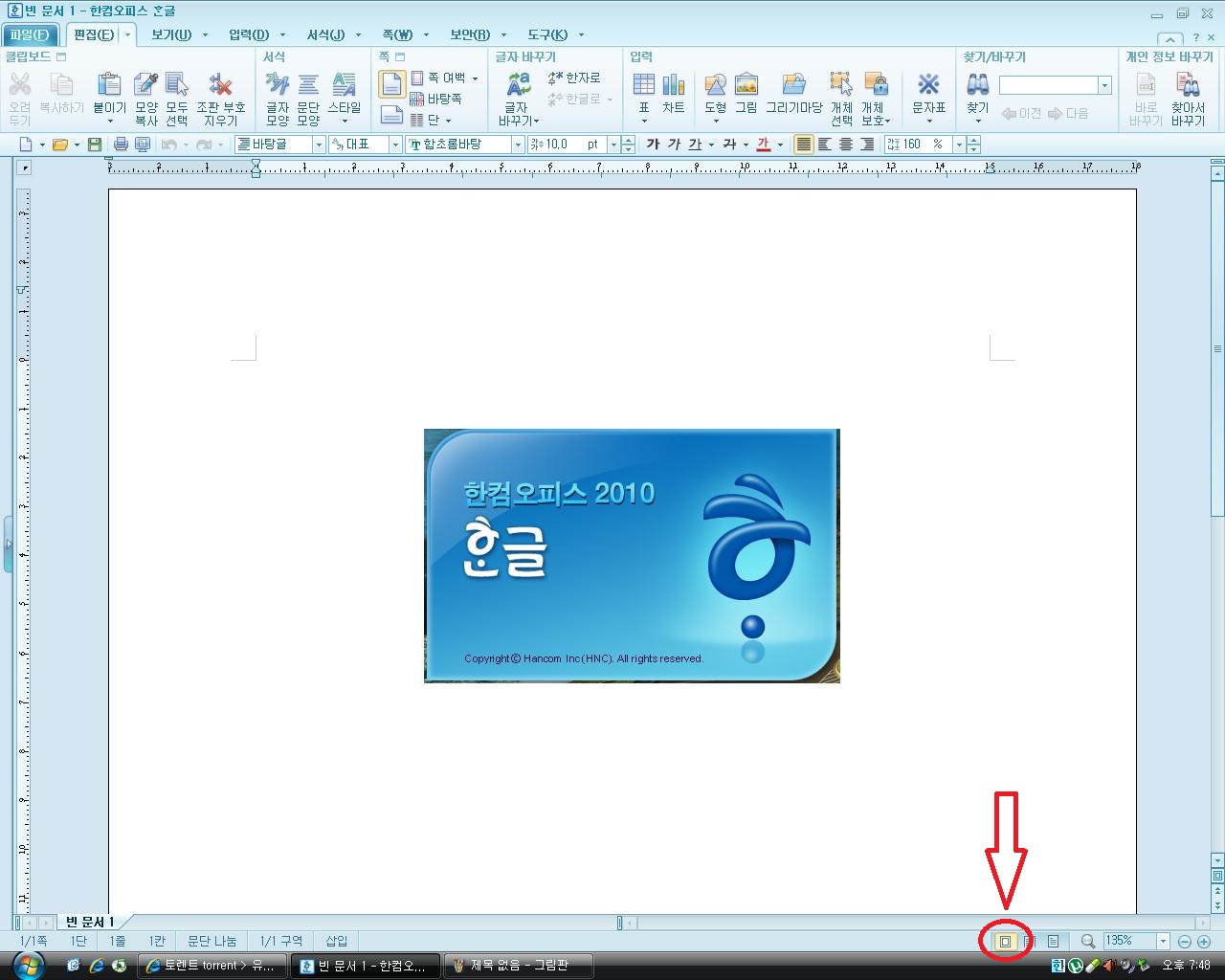Select the 빈 문서 1 document tab
1225x980 pixels.
pos(90,922)
